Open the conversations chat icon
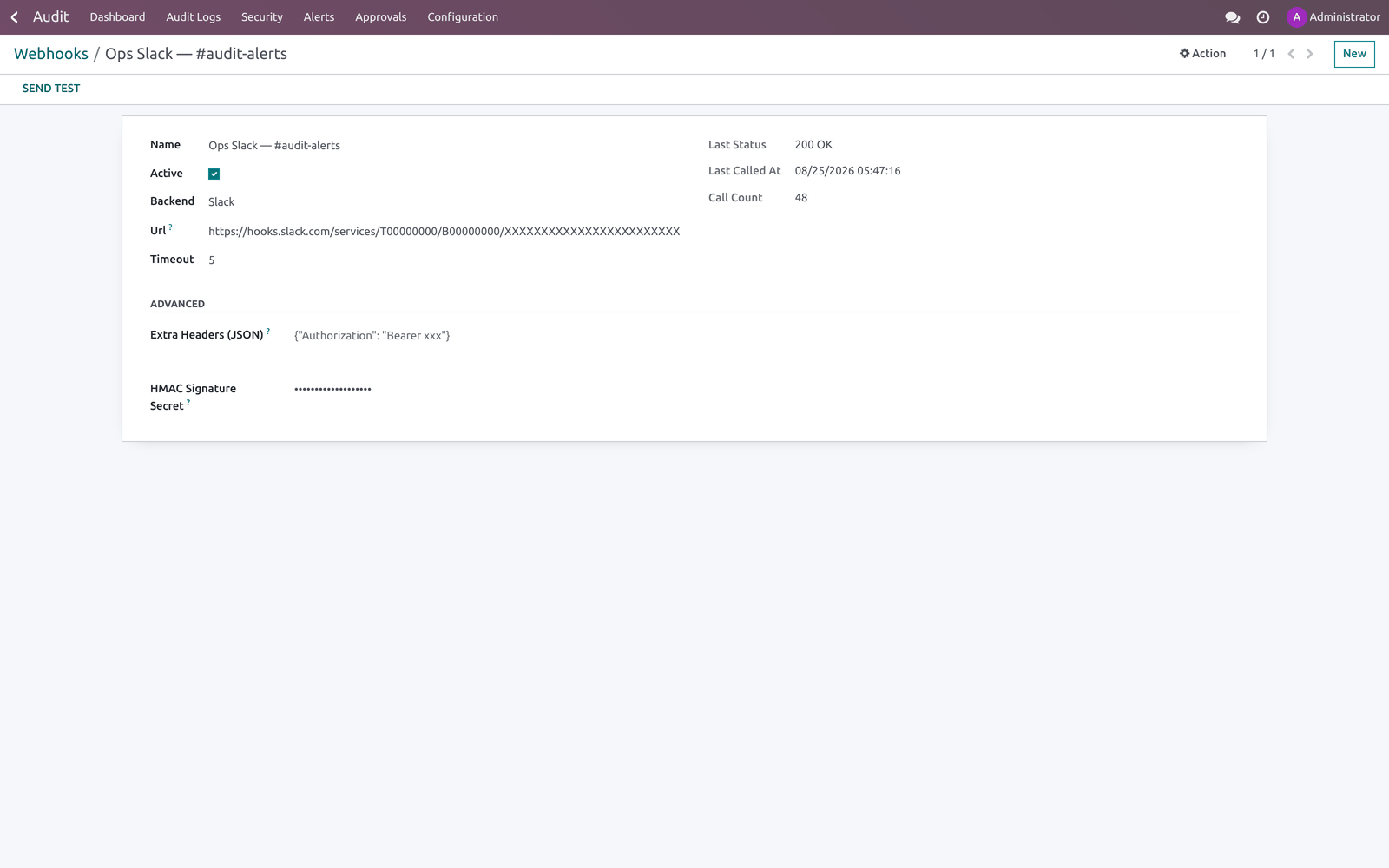Viewport: 1389px width, 868px height. (1232, 17)
